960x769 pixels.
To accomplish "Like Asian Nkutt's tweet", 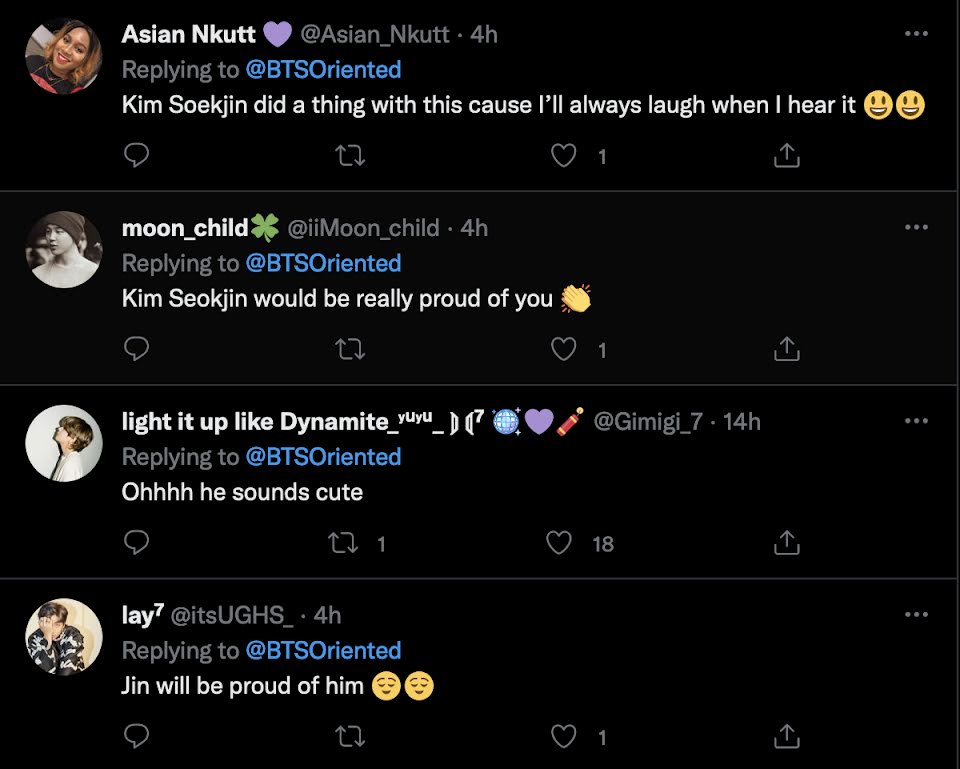I will [x=565, y=155].
